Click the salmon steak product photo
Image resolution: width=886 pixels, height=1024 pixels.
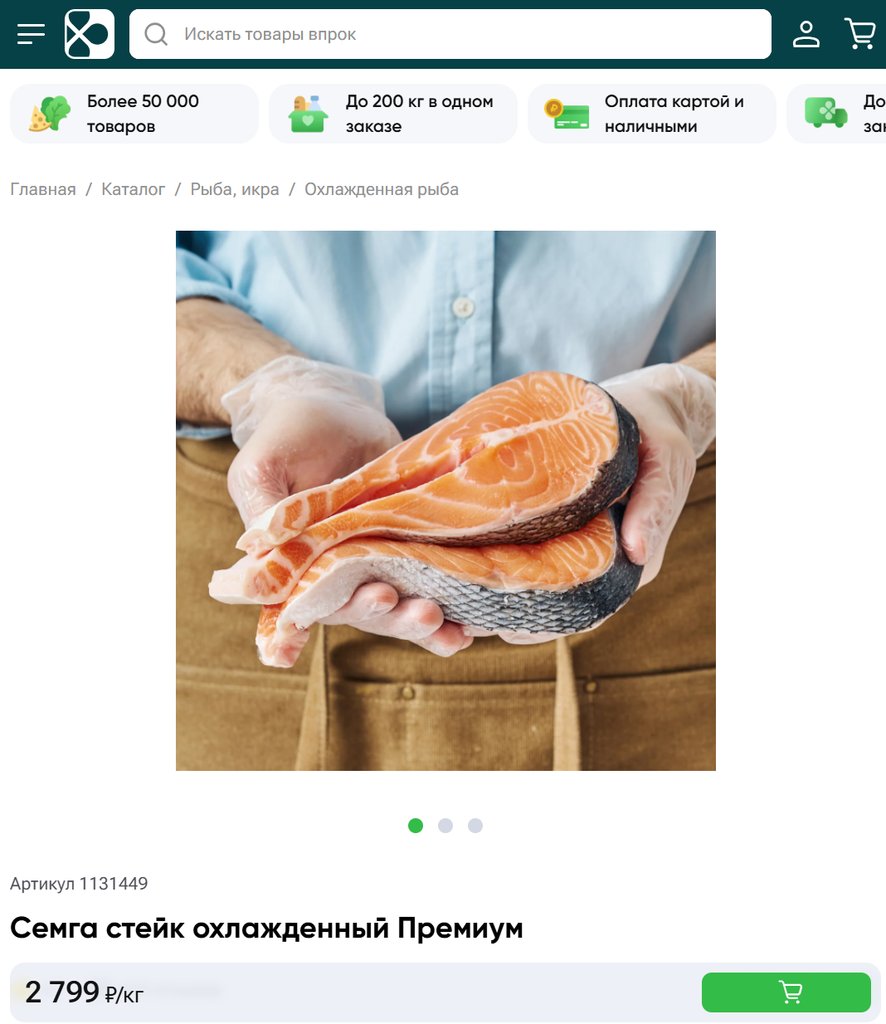coord(445,500)
